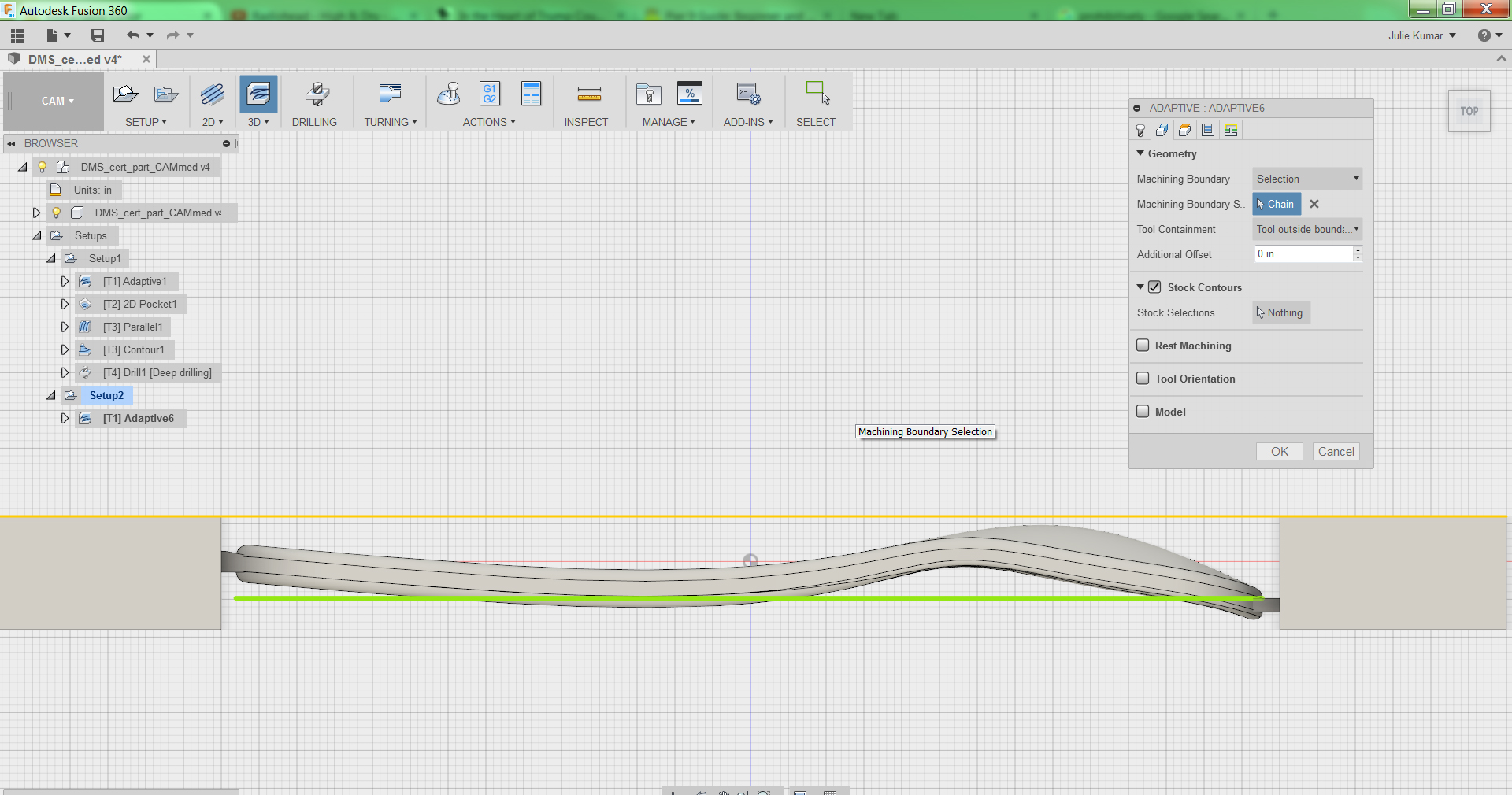The height and width of the screenshot is (795, 1512).
Task: Click the Turning operation icon
Action: [390, 94]
